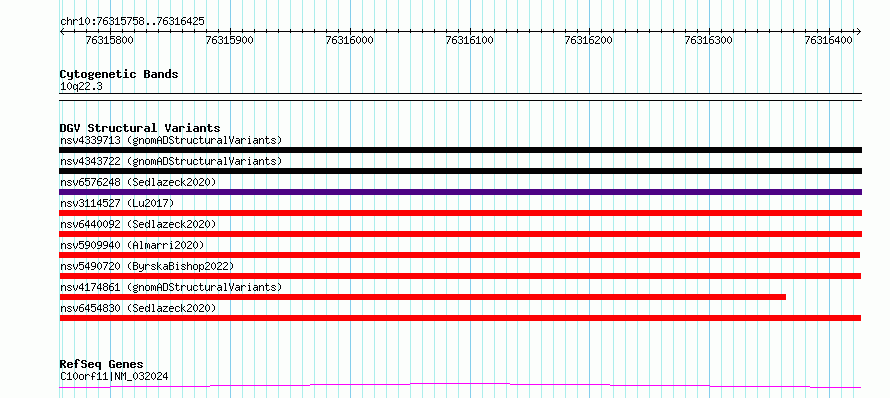Click the red bar for nsv6440092
The width and height of the screenshot is (890, 398).
click(460, 234)
